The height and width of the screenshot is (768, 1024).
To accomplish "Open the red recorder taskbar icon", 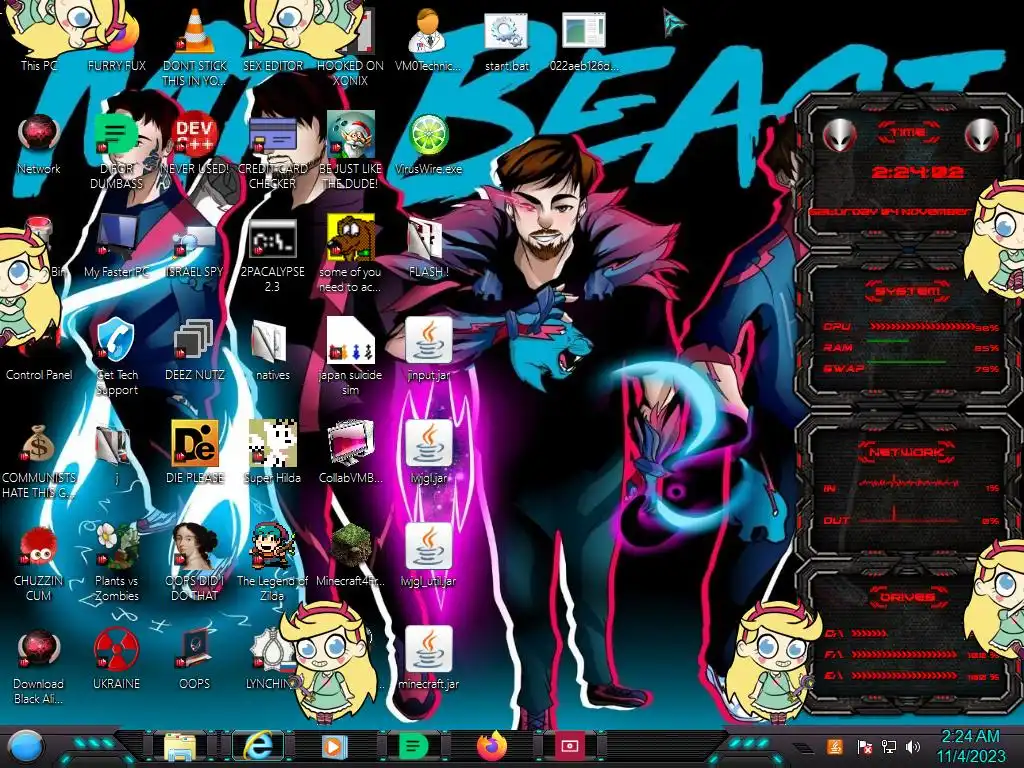I will click(569, 746).
